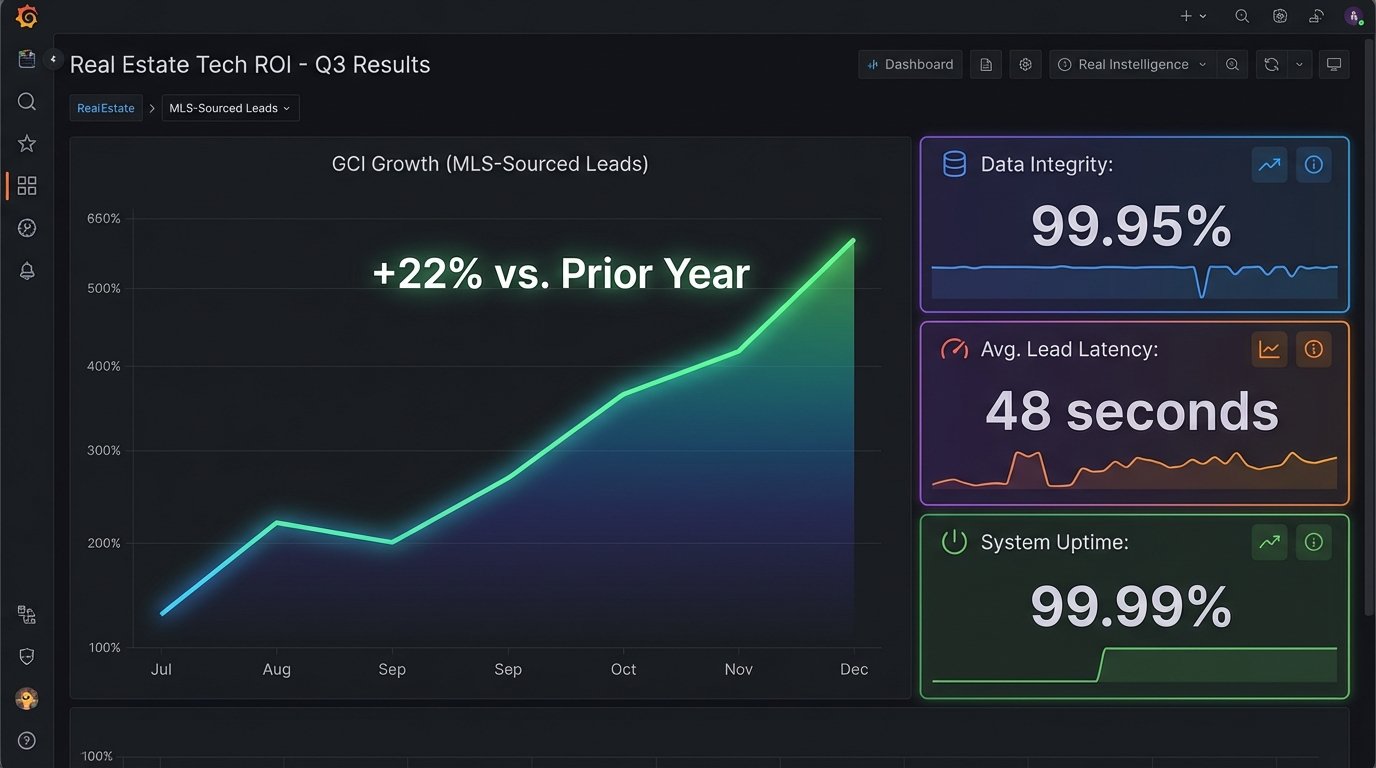Open the Real Intelligence time range picker

1133,64
